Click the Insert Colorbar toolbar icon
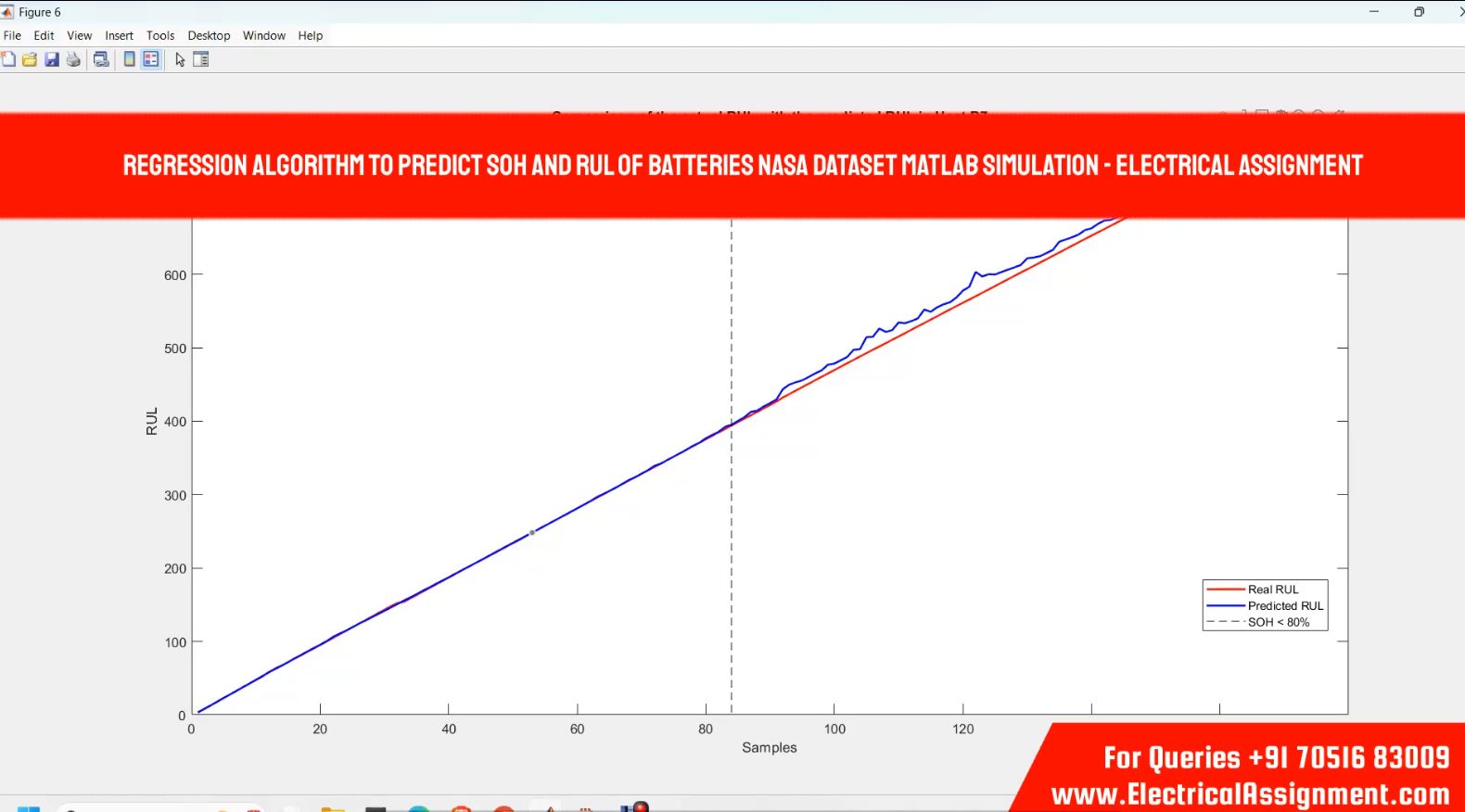This screenshot has width=1465, height=812. pos(130,59)
